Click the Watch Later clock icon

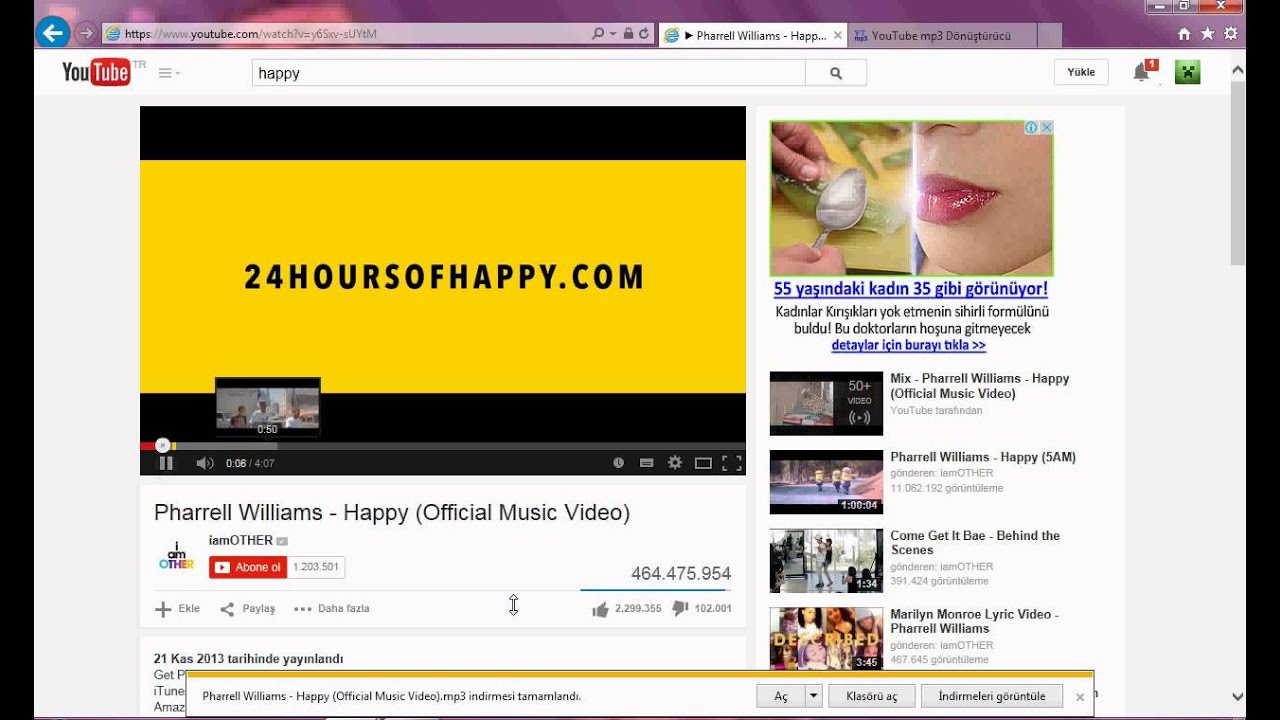pyautogui.click(x=618, y=463)
